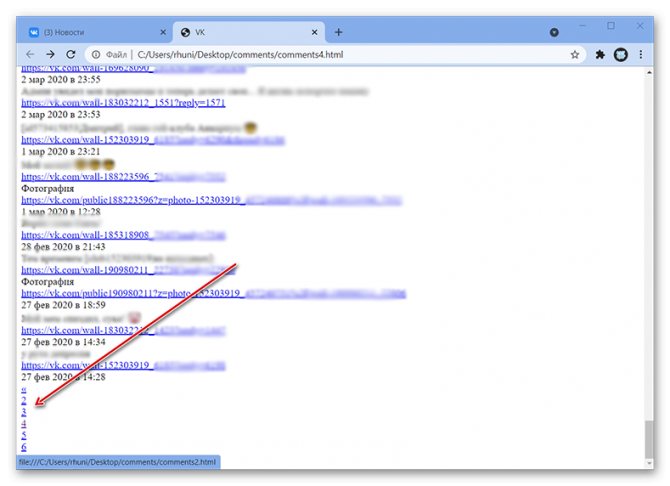Go to page 3 link
The width and height of the screenshot is (670, 486).
pos(24,412)
